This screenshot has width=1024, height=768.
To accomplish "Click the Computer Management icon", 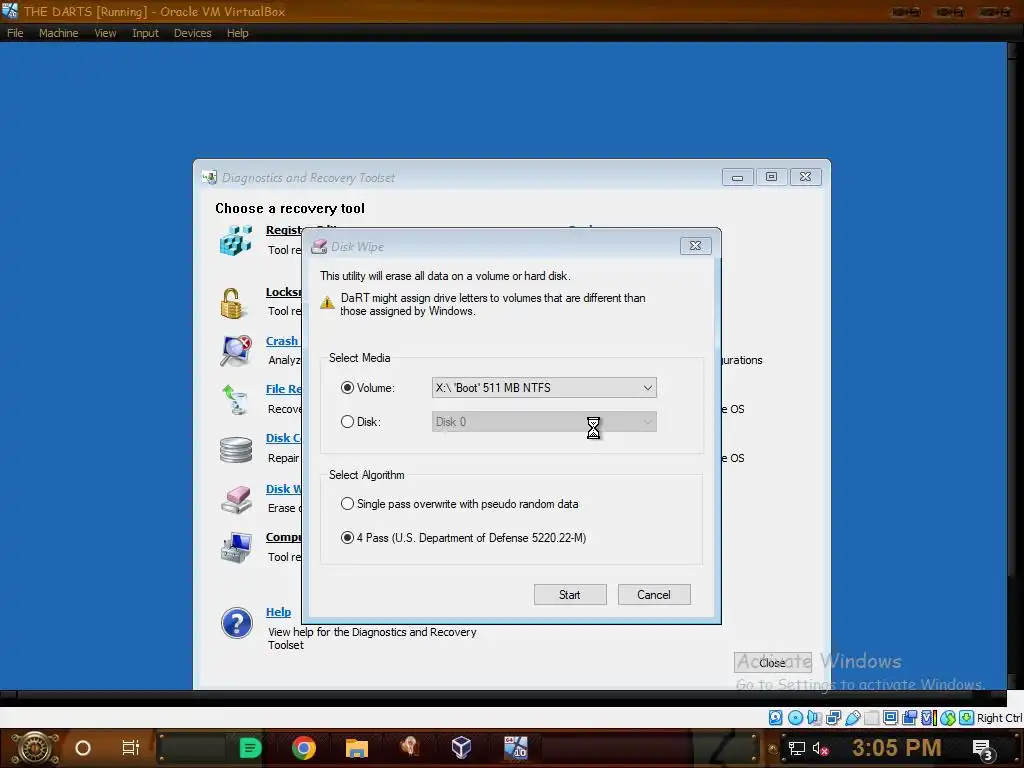I will pyautogui.click(x=236, y=547).
